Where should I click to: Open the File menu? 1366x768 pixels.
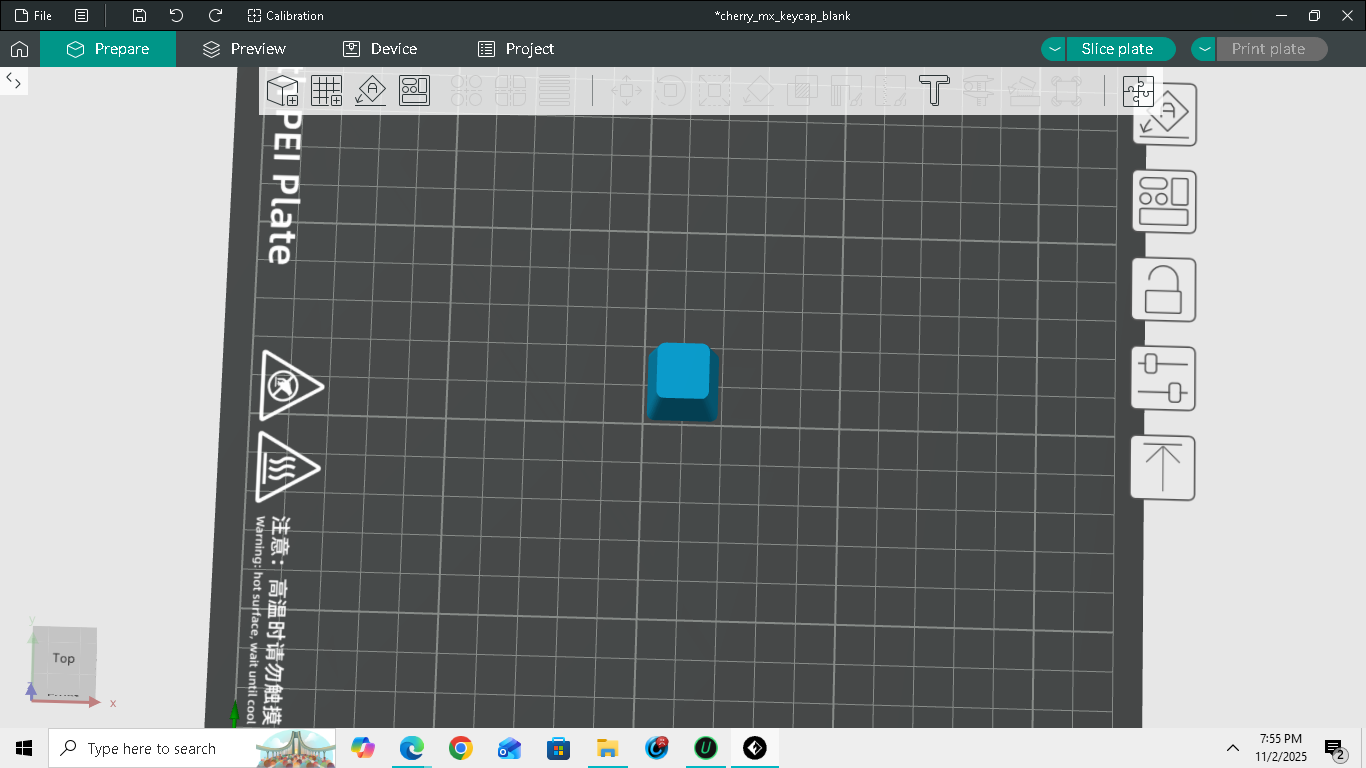point(33,16)
